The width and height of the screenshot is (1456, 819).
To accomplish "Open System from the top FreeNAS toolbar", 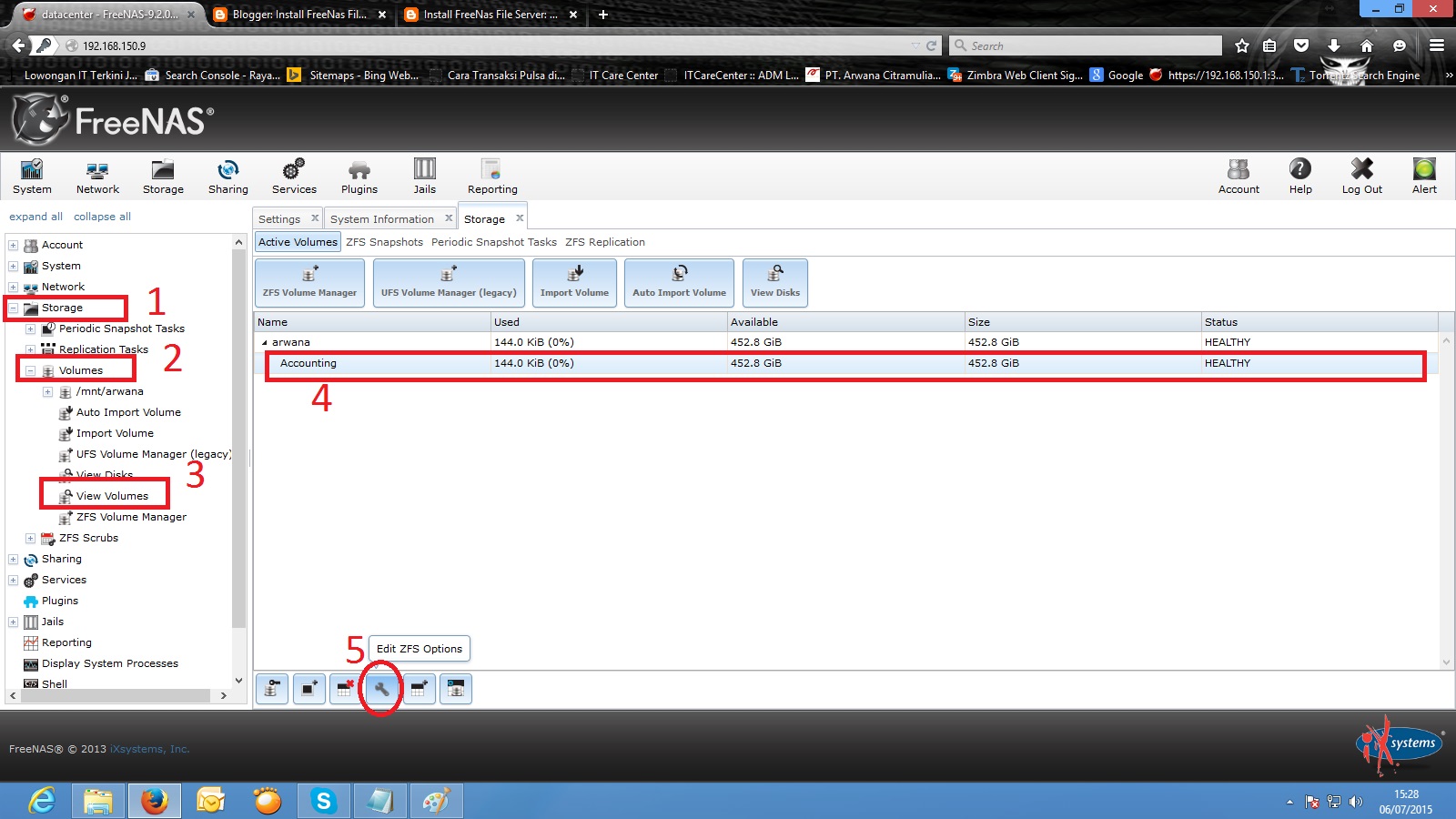I will click(x=32, y=177).
